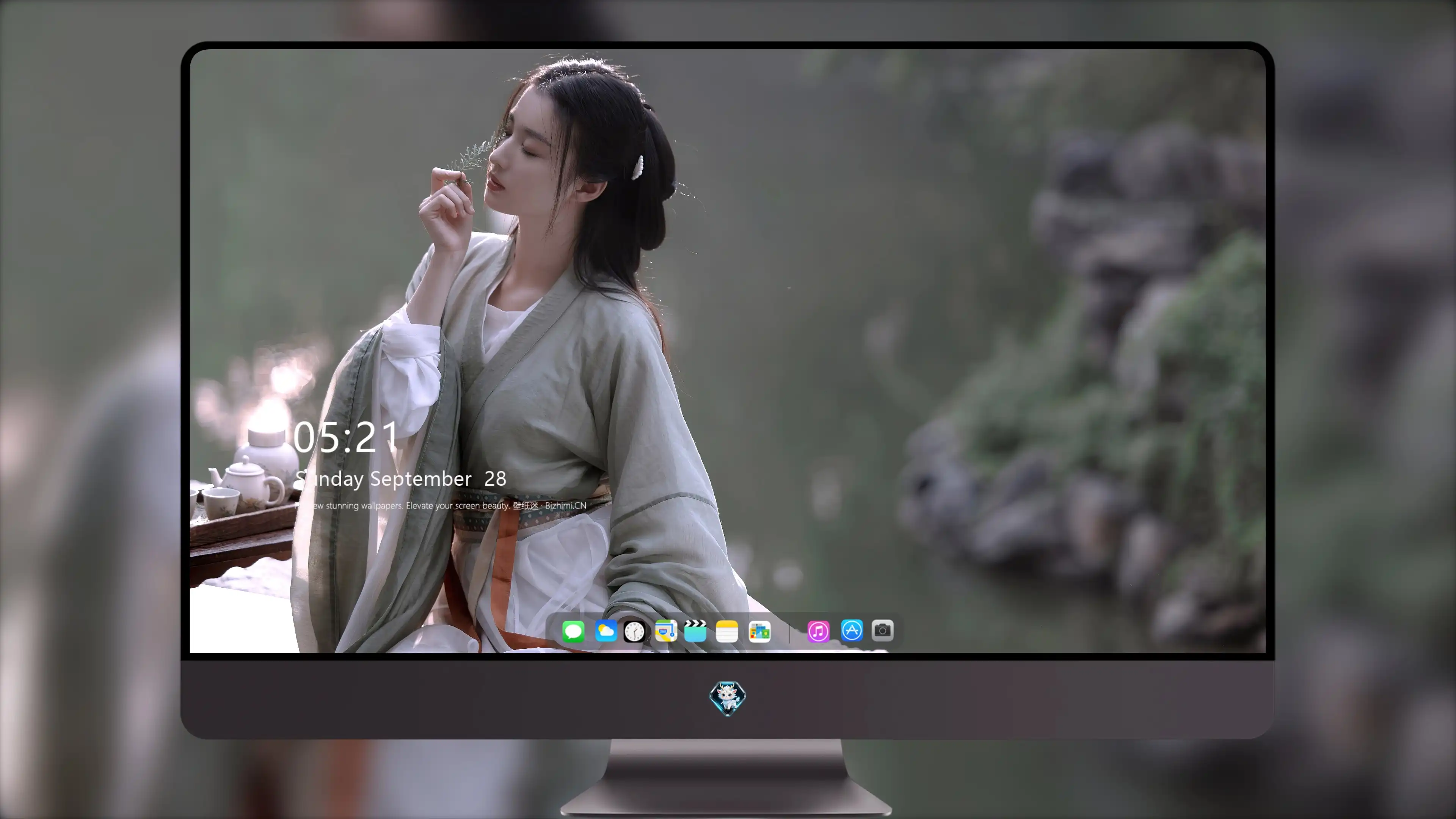
Task: Click the day number 28 in date
Action: (x=495, y=479)
